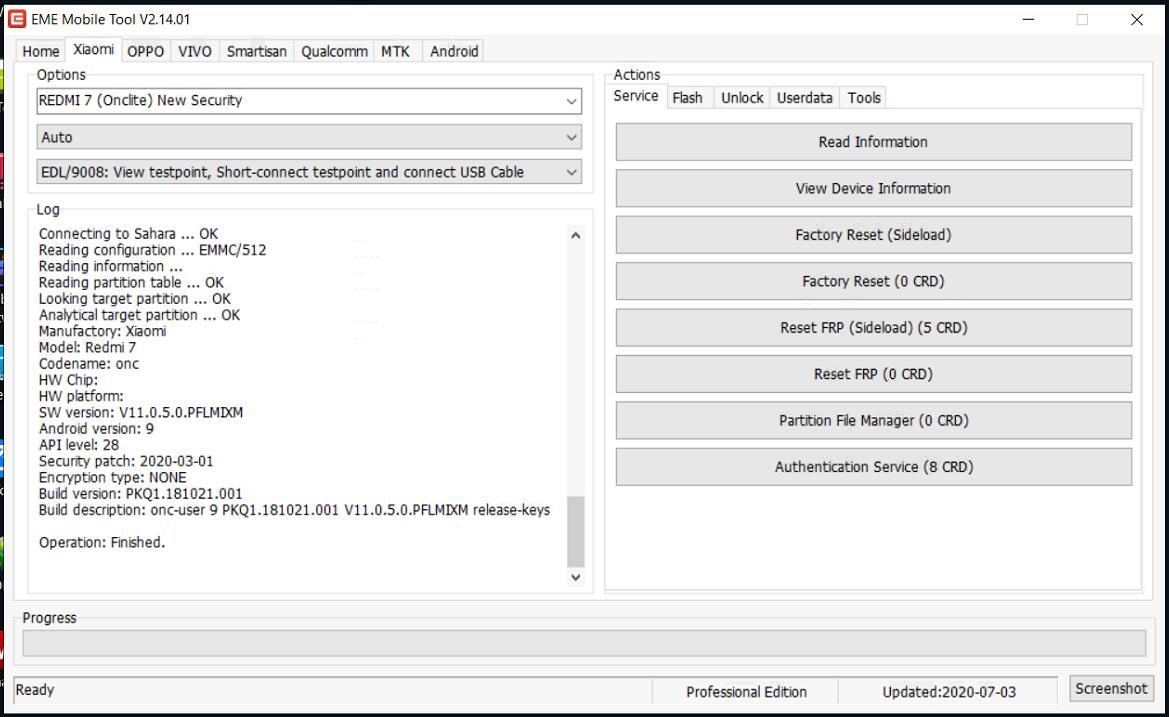Image resolution: width=1169 pixels, height=717 pixels.
Task: Start Factory Reset (0 CRD)
Action: (873, 281)
